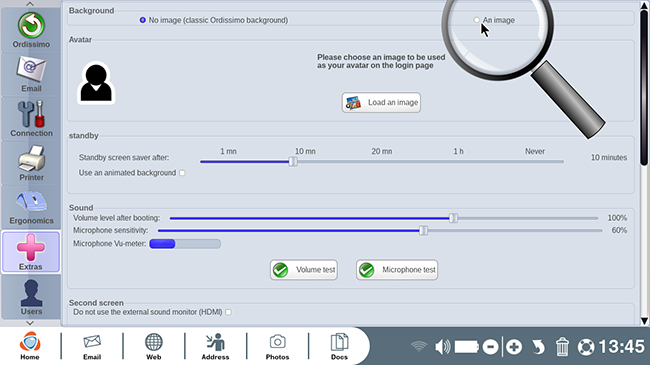The image size is (650, 365).
Task: Select No image classic background option
Action: (x=214, y=20)
